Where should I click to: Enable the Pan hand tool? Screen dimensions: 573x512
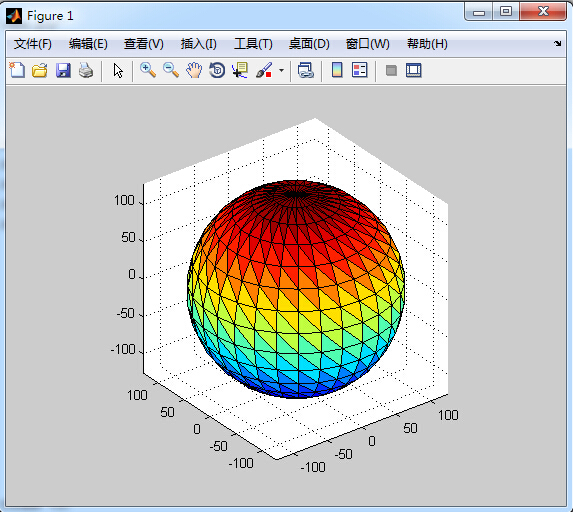(x=194, y=70)
